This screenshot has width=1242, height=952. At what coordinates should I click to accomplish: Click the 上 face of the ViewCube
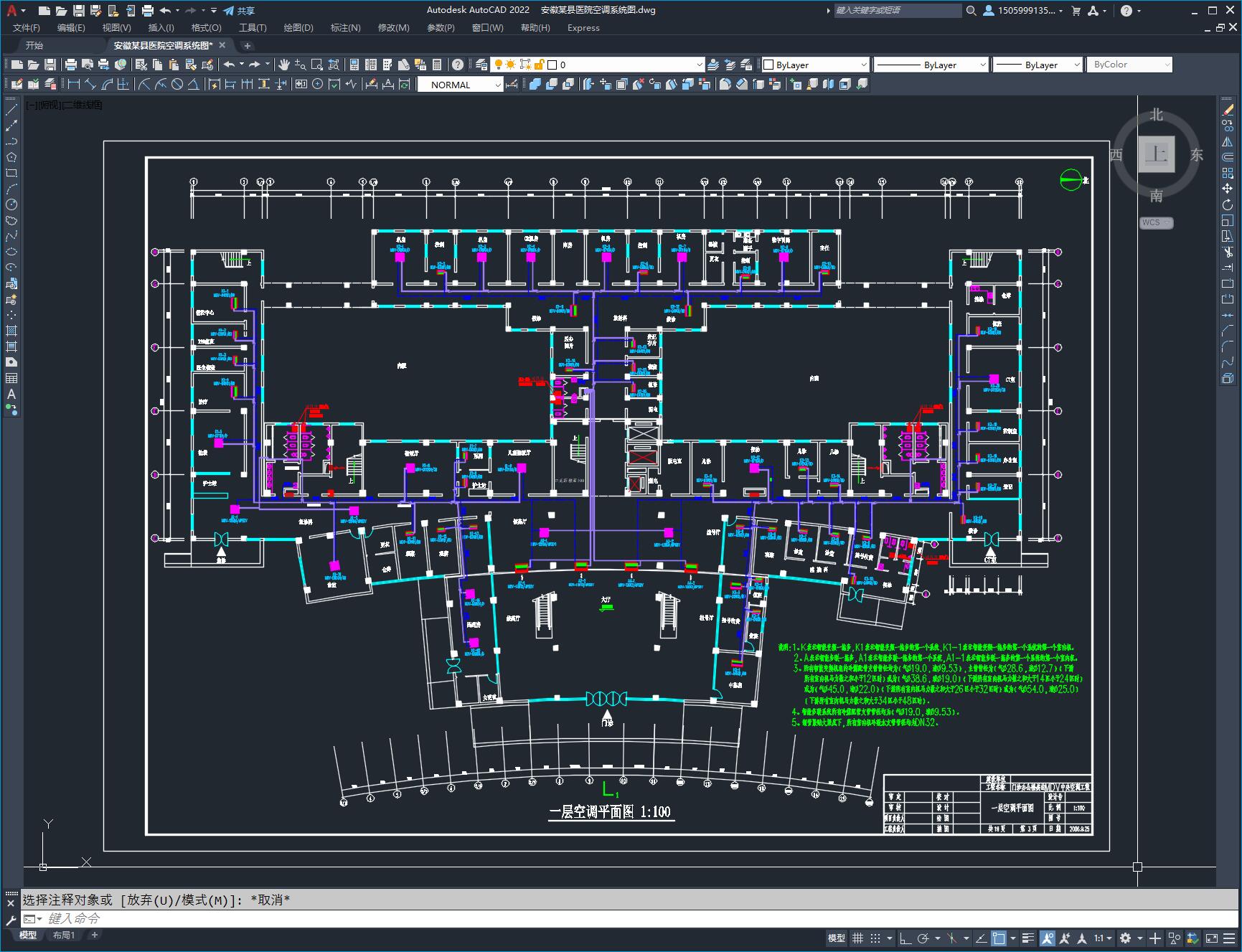1156,154
